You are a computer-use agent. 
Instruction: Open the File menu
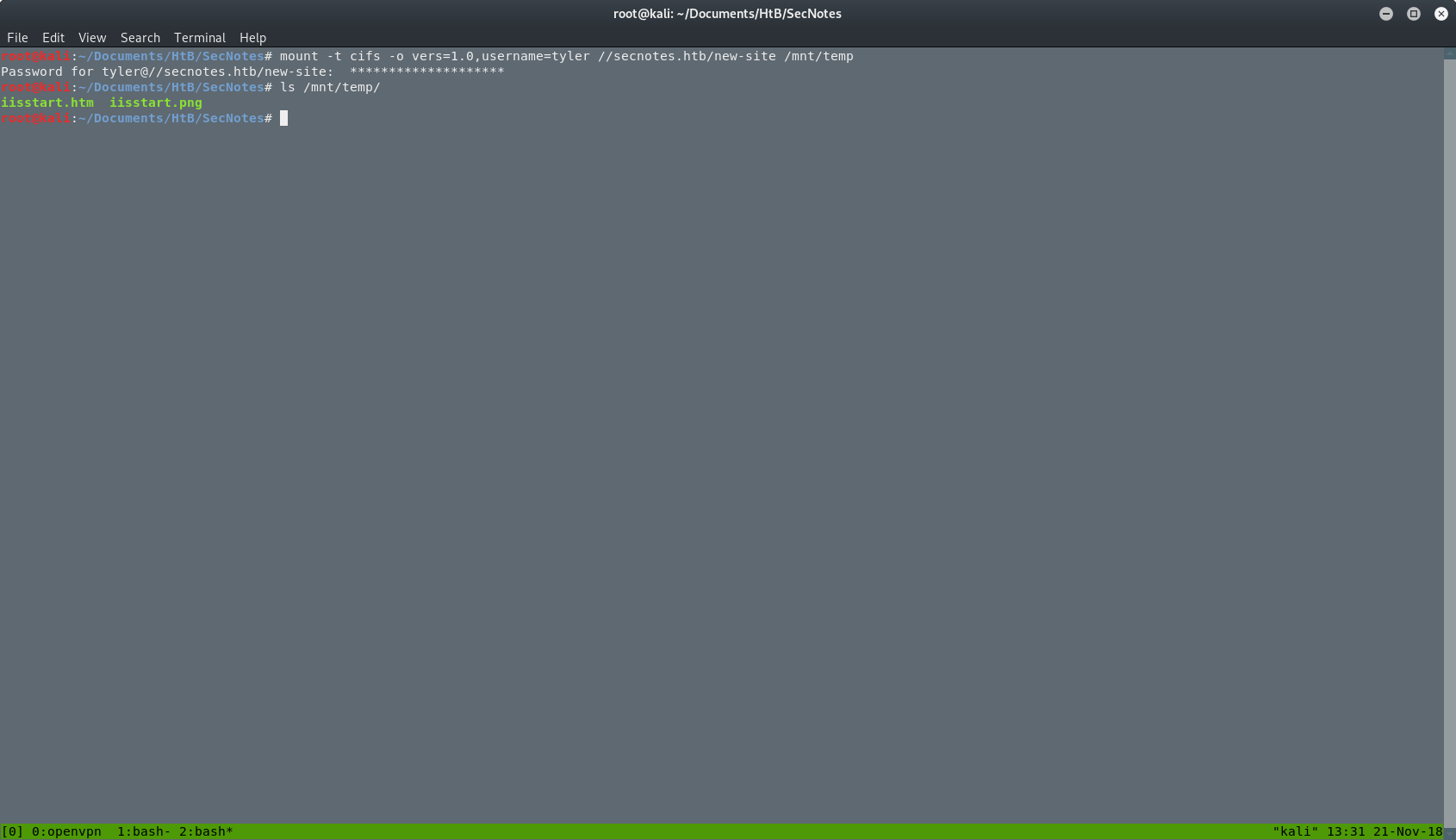click(17, 38)
